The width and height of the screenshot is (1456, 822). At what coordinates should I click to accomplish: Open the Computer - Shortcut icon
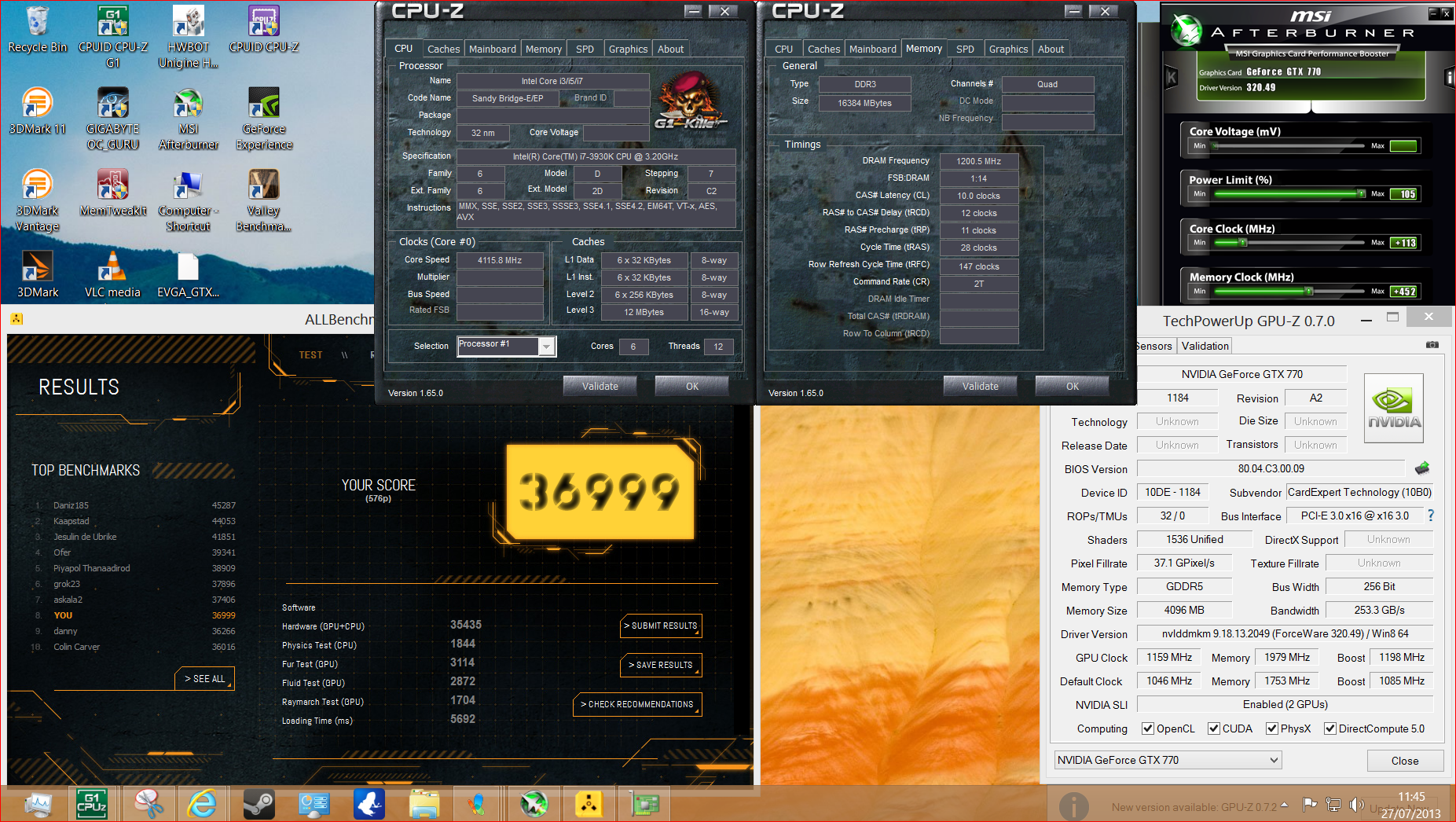(x=189, y=200)
